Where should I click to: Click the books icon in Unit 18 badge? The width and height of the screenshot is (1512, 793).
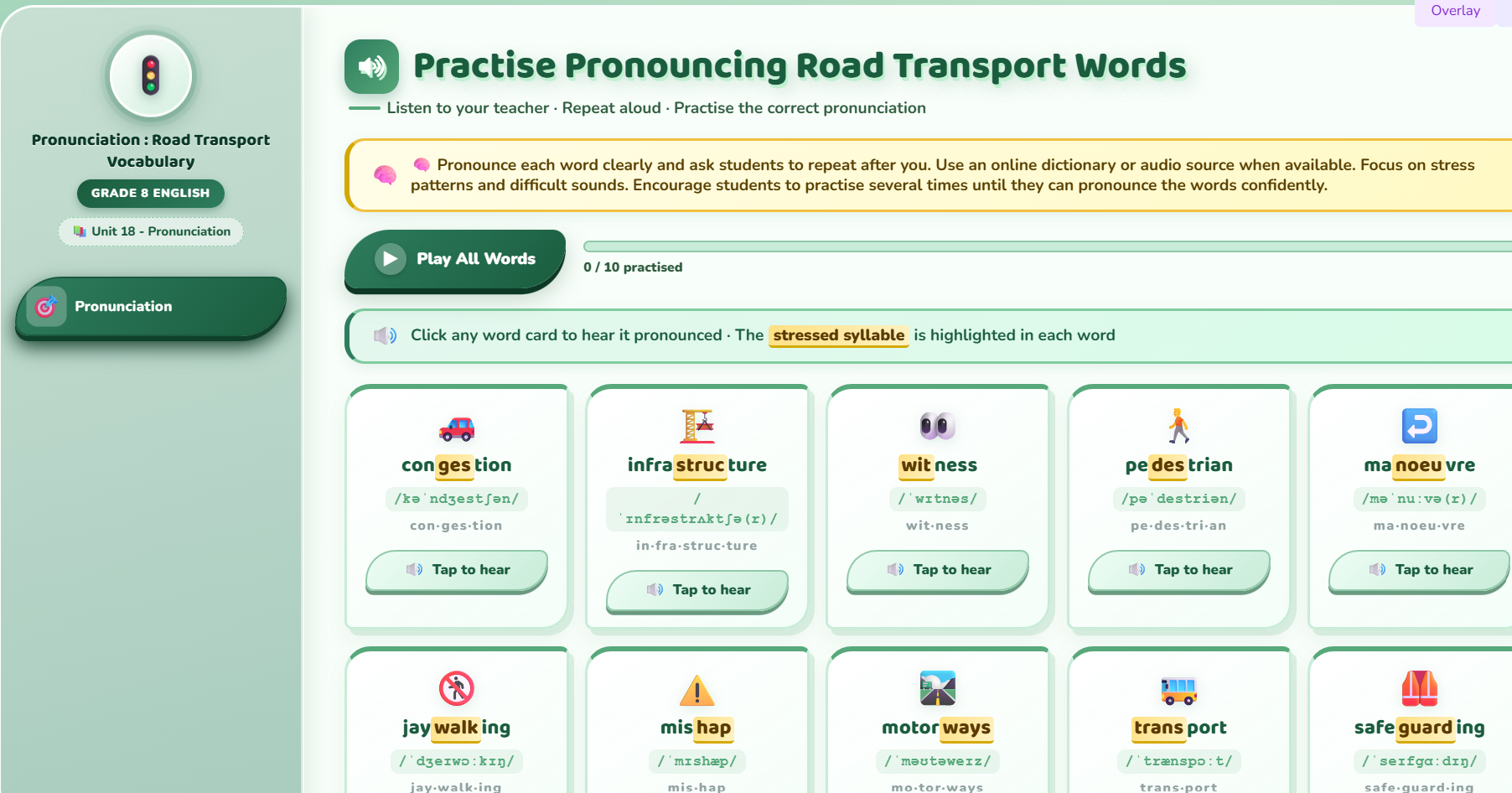point(80,231)
